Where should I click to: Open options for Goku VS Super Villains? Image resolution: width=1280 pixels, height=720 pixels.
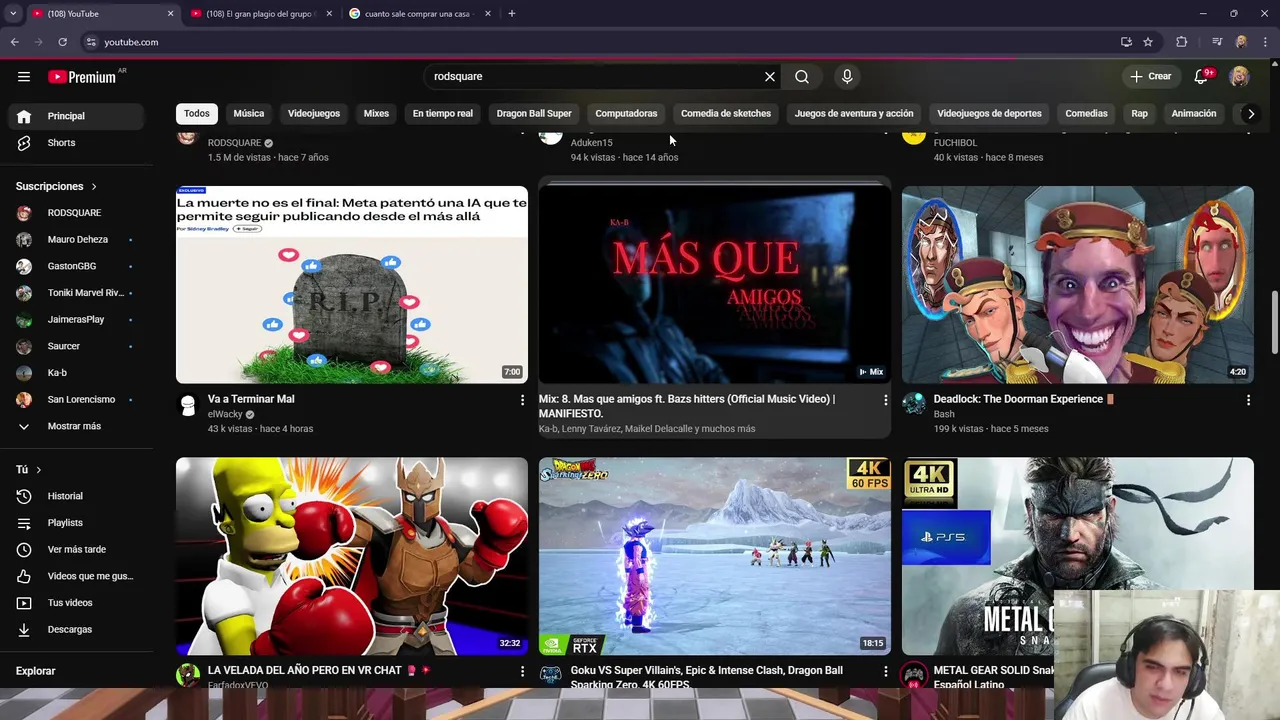click(885, 672)
